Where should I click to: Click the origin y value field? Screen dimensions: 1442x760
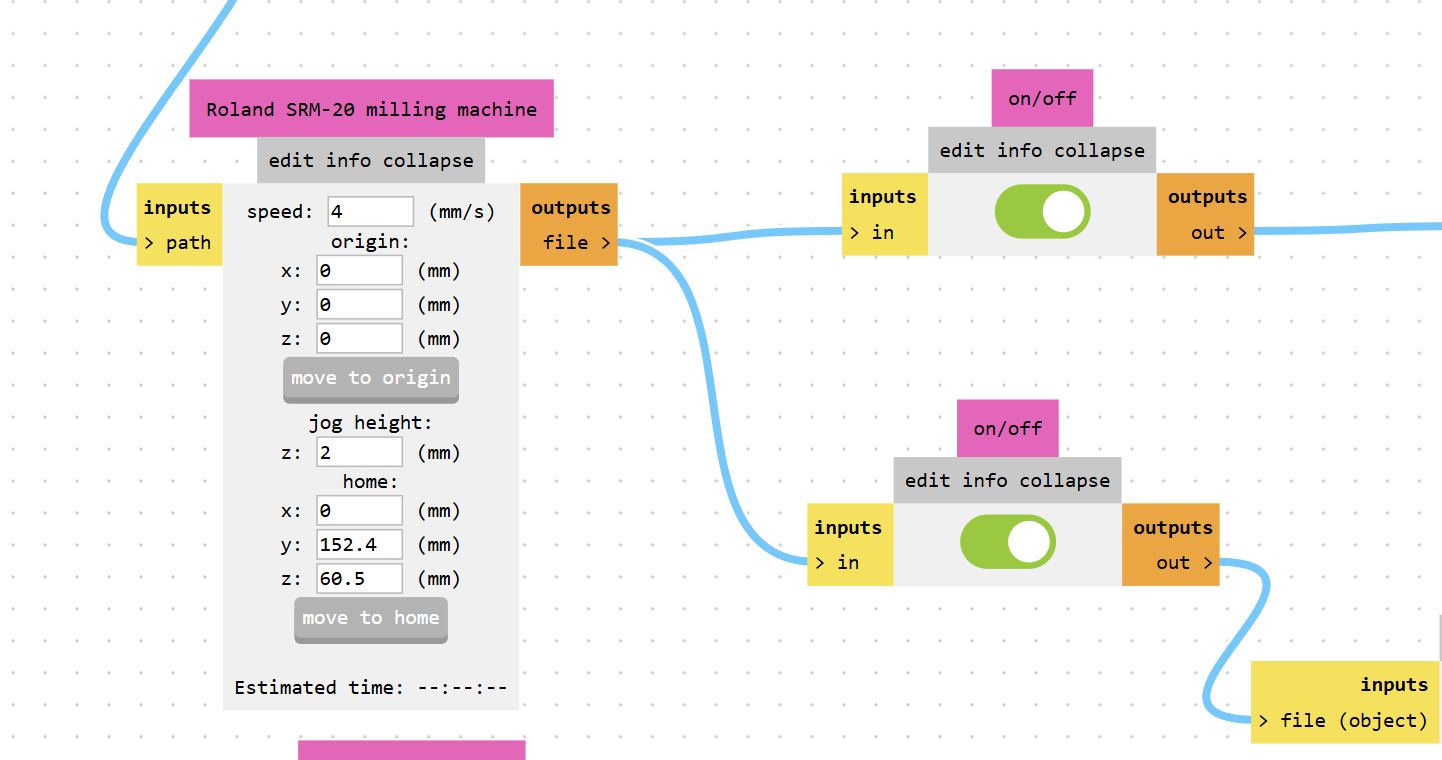359,304
